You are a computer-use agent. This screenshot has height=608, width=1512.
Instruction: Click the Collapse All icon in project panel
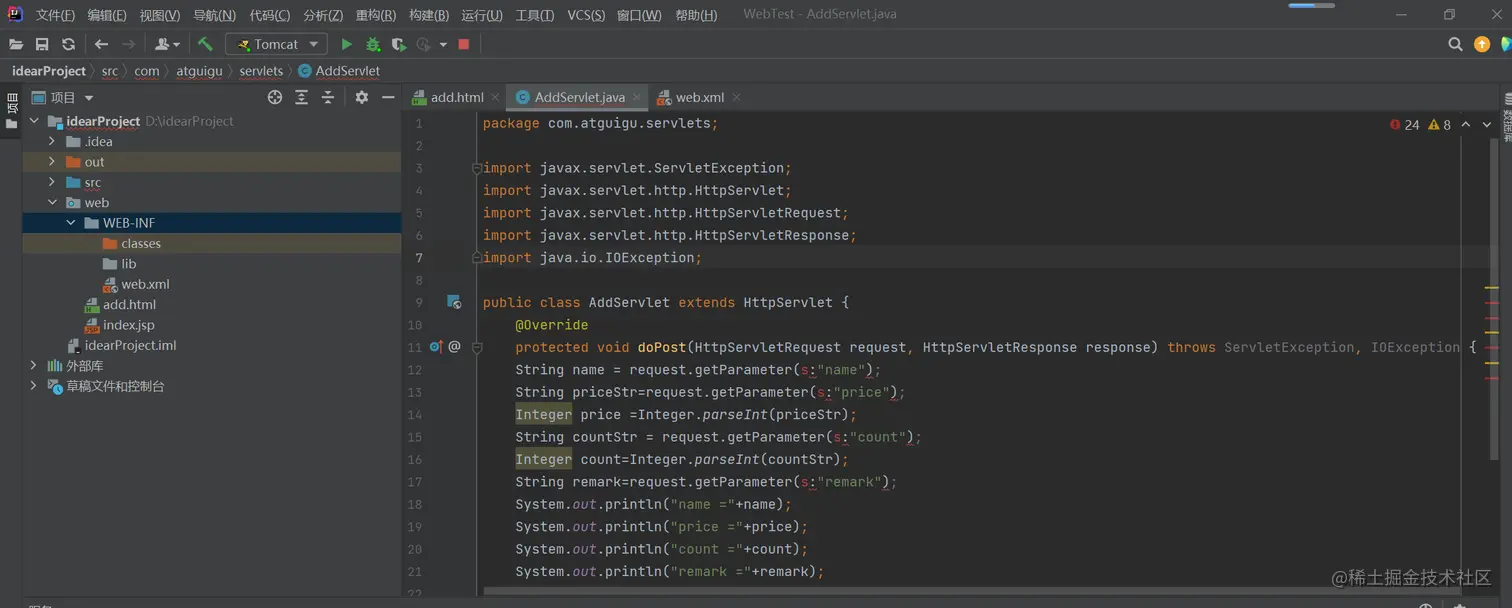pyautogui.click(x=327, y=97)
